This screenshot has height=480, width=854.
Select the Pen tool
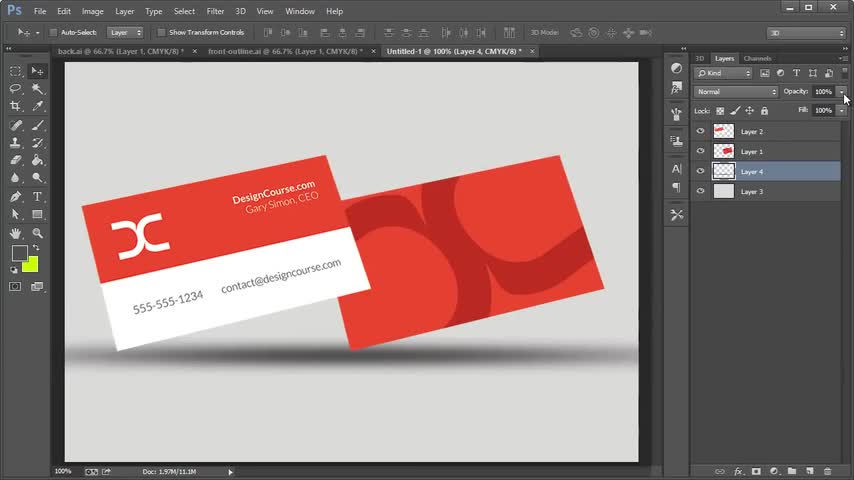pos(15,197)
